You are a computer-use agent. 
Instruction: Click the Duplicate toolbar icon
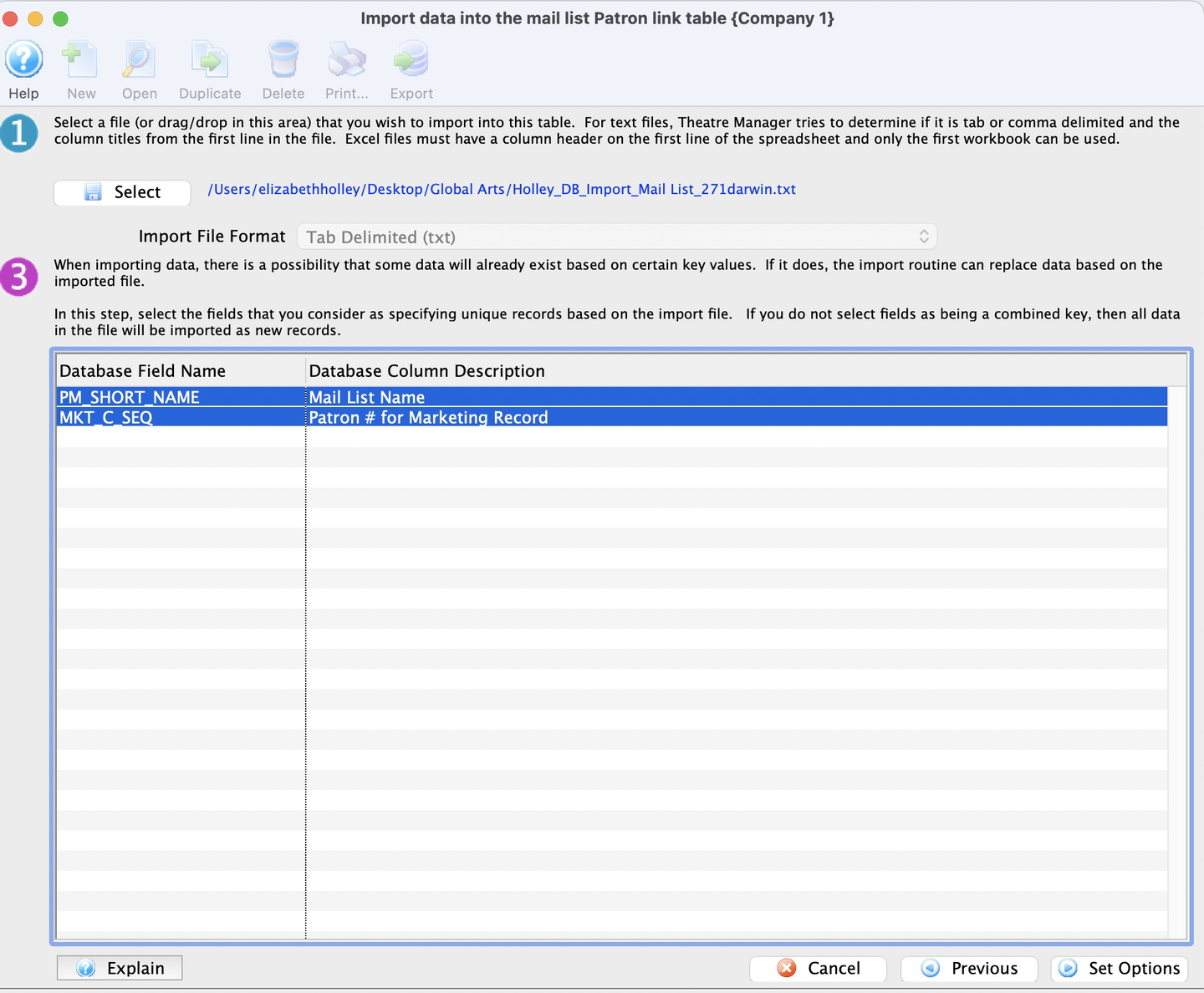210,60
